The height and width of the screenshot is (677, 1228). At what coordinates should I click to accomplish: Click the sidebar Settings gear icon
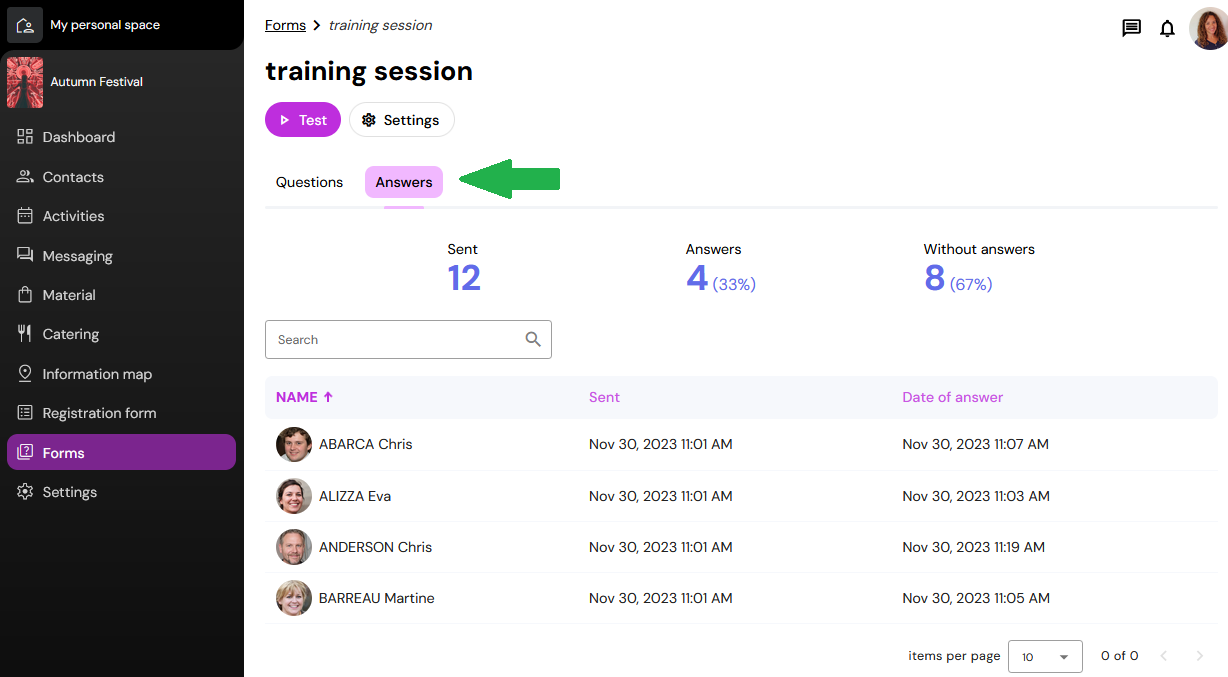pyautogui.click(x=25, y=492)
